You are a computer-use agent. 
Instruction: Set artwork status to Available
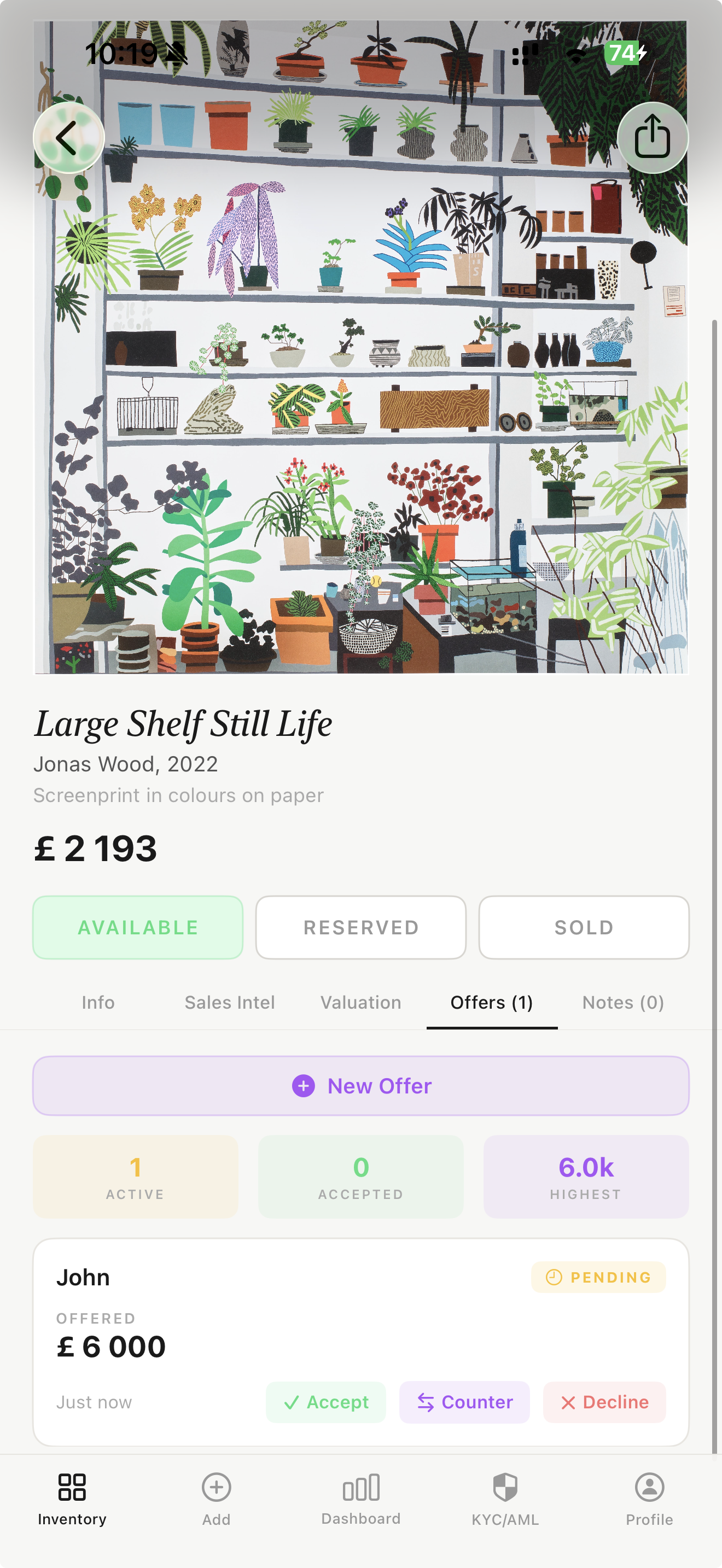pos(138,927)
